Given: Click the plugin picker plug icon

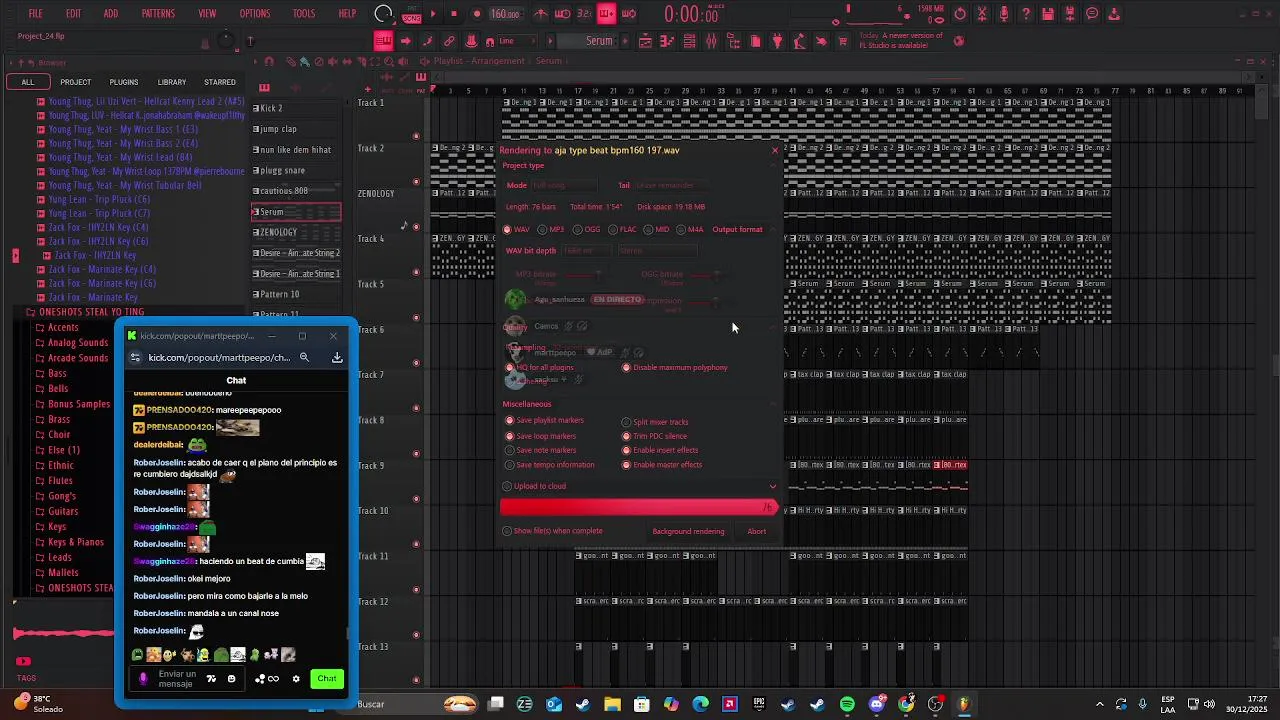Looking at the screenshot, I should click(777, 41).
